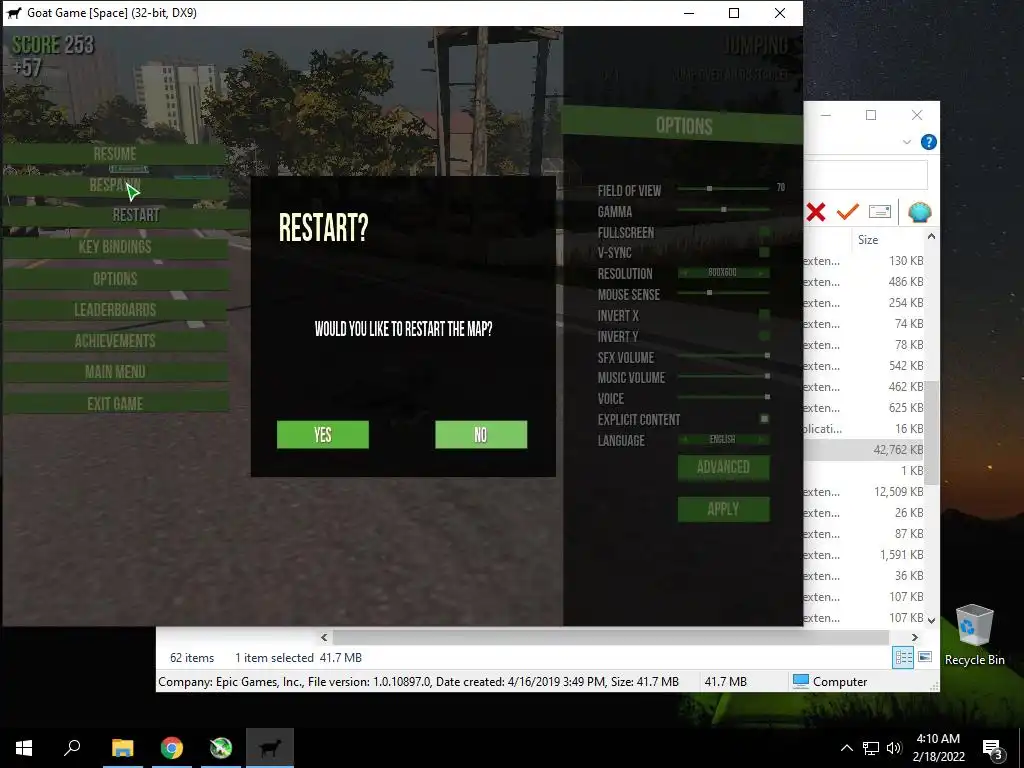Open File Explorer from taskbar
Screen dimensions: 1024x768
click(x=122, y=748)
